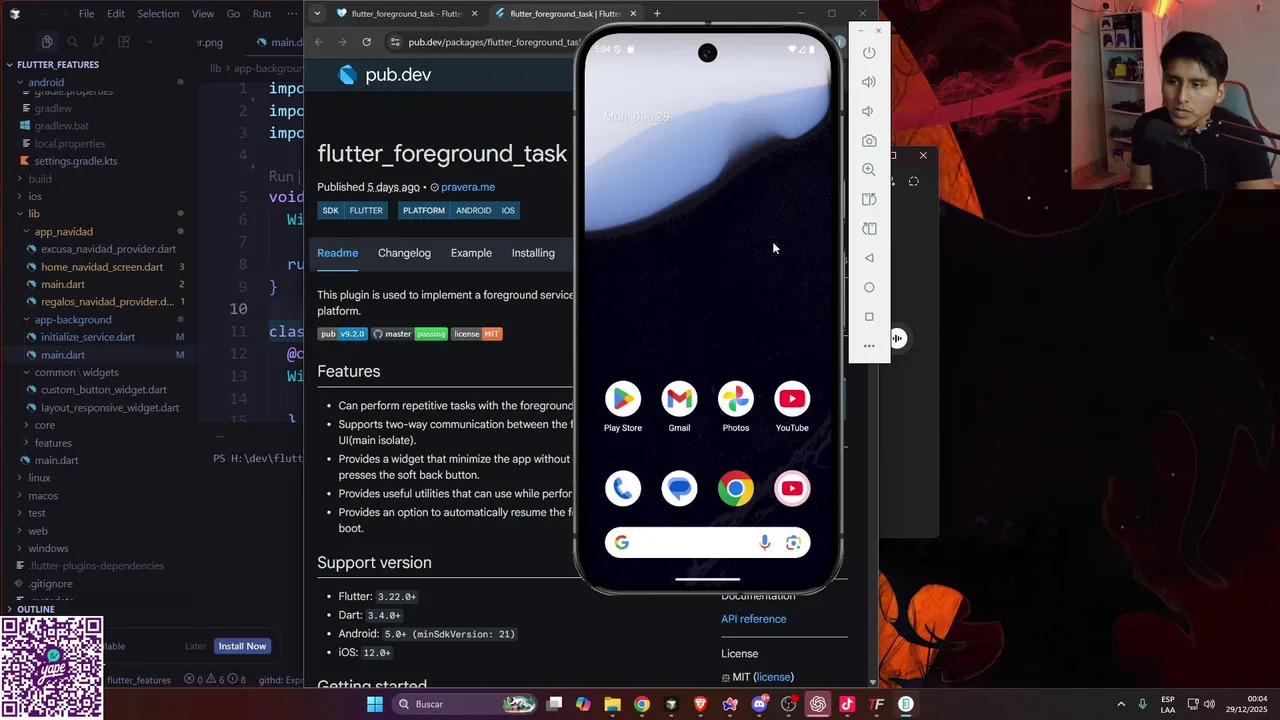Select the Readme tab on pub.dev

(x=338, y=253)
